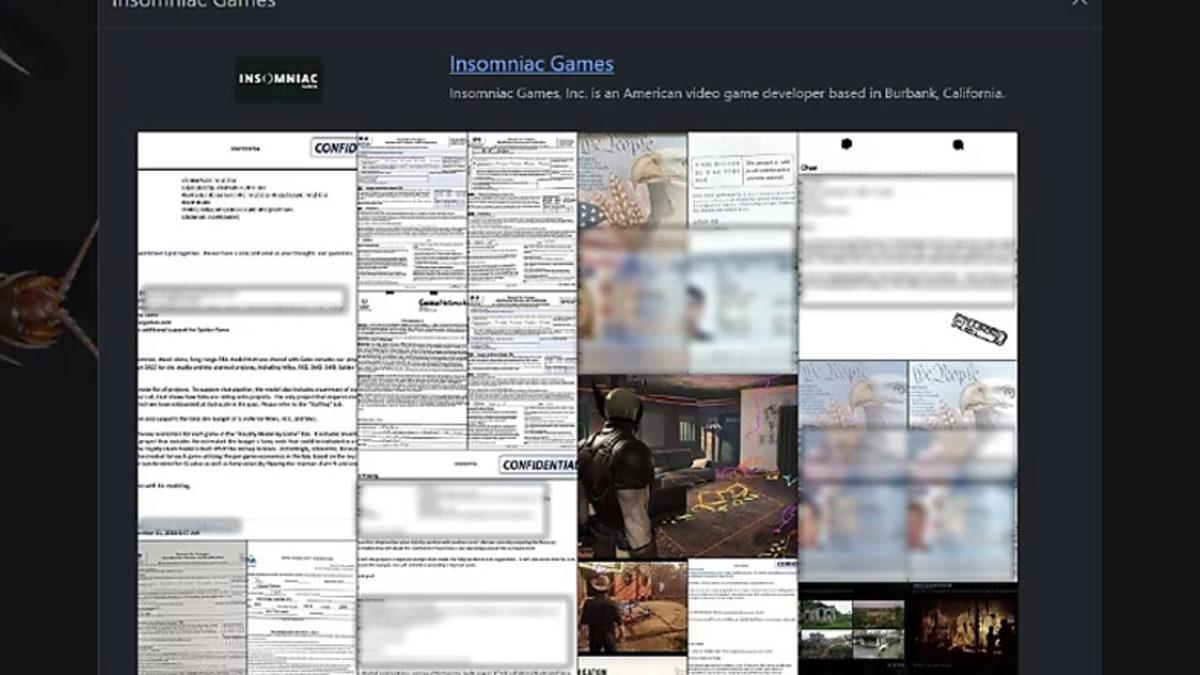Select the left passport scan on the right side
This screenshot has width=1200, height=675.
(x=852, y=470)
